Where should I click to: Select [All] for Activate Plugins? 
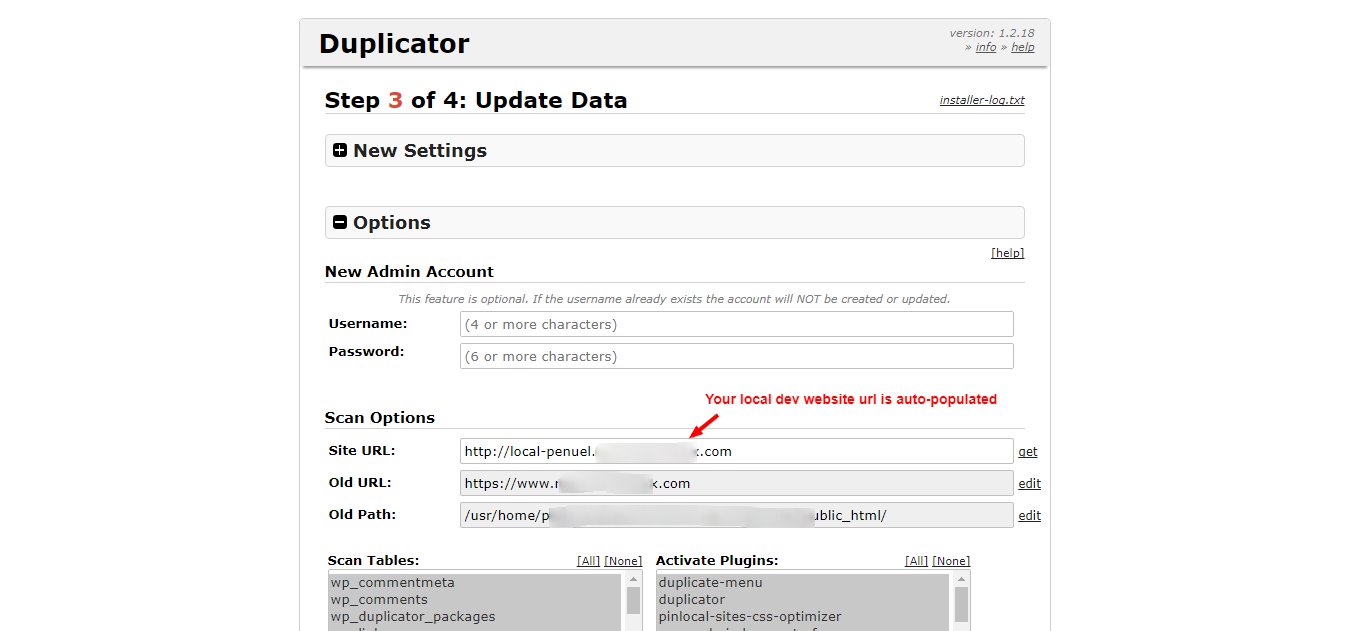[x=916, y=561]
